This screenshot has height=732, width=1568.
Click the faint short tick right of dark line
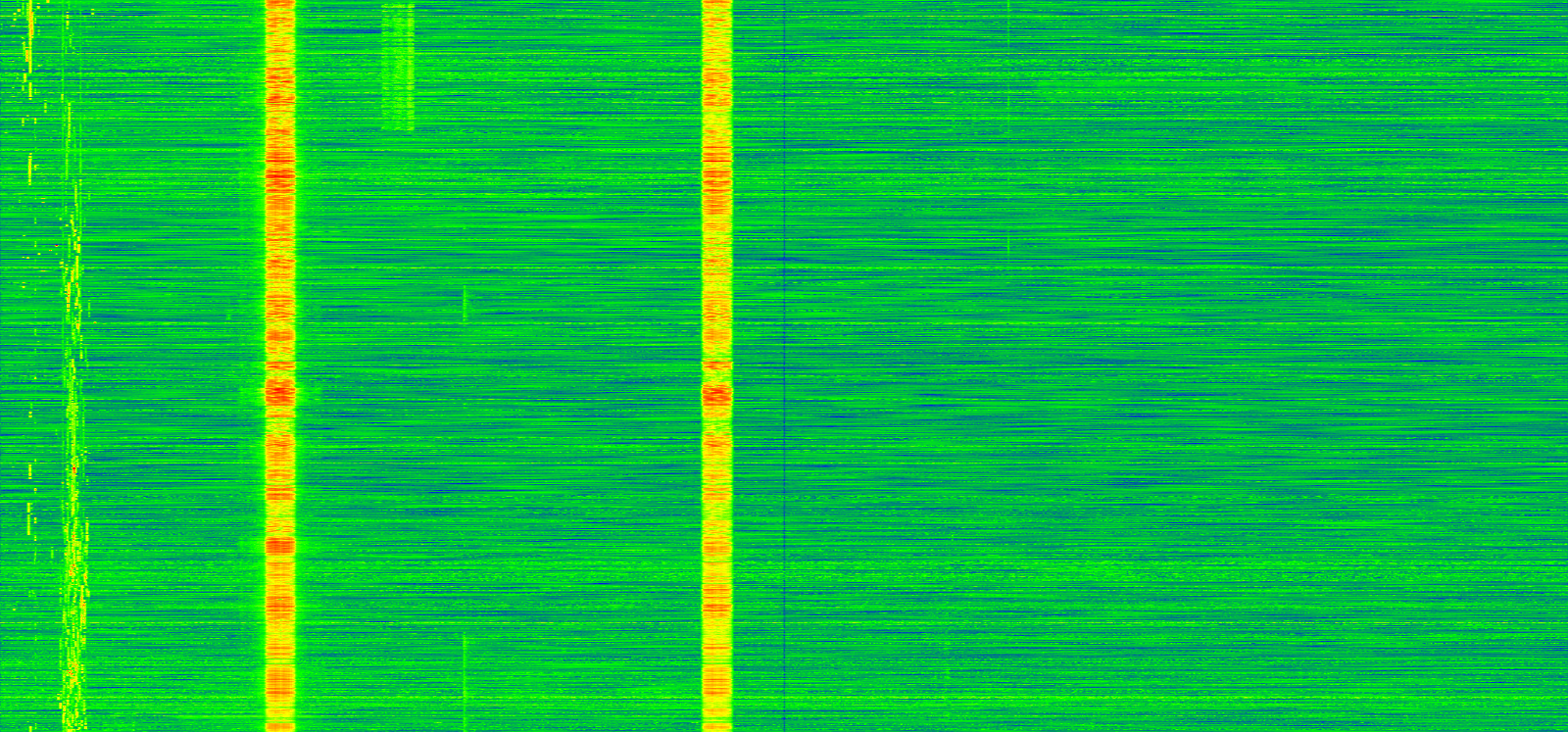(x=1008, y=244)
